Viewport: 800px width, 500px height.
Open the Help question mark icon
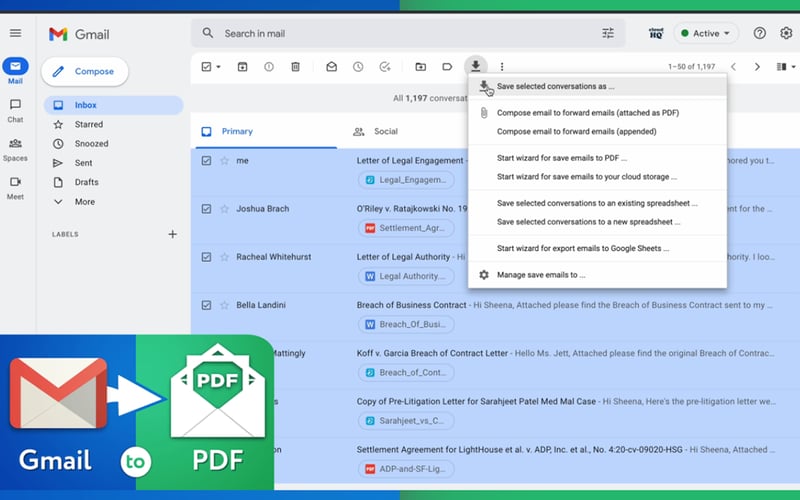pyautogui.click(x=759, y=34)
